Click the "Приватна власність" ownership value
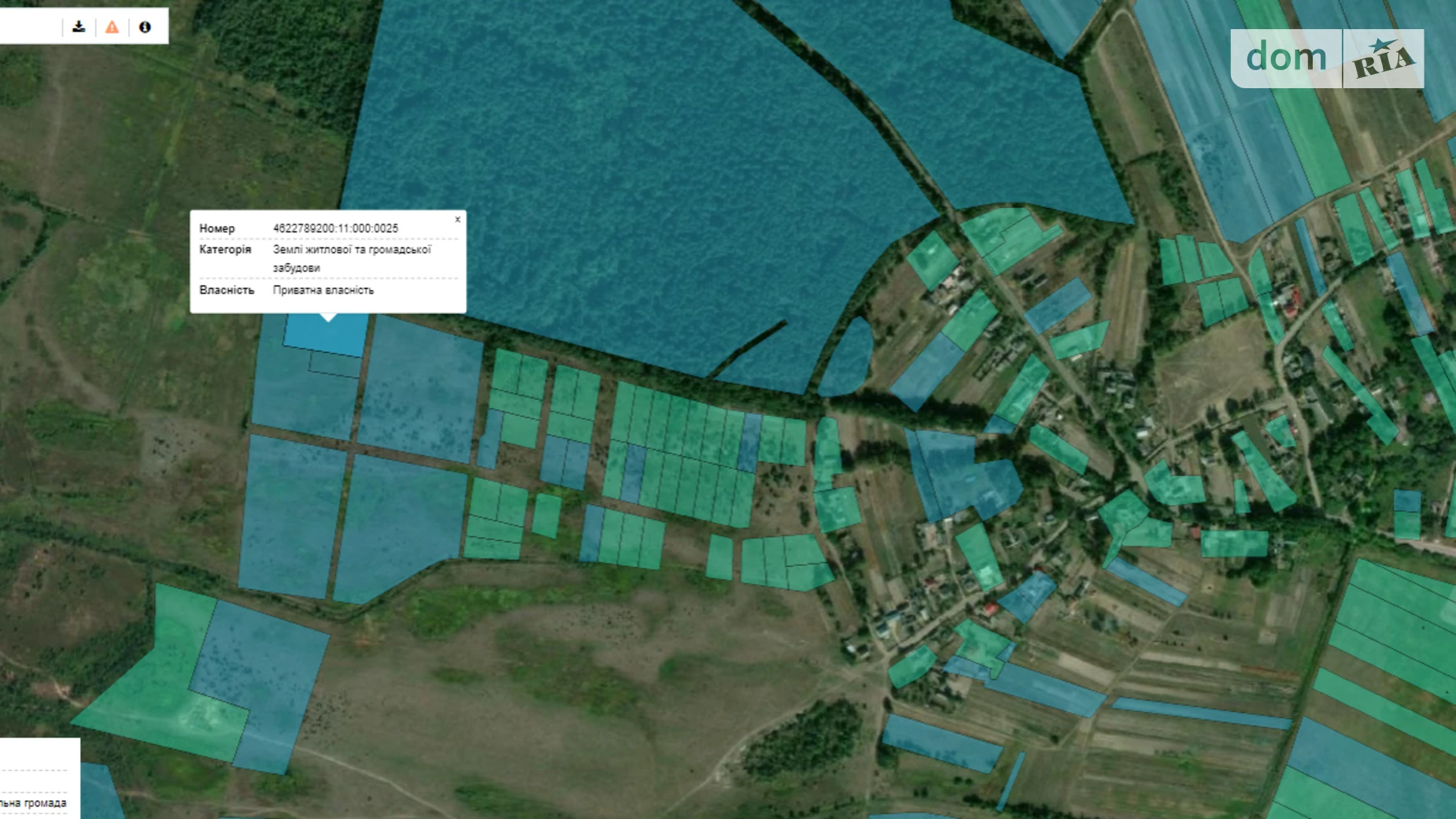 [x=323, y=291]
